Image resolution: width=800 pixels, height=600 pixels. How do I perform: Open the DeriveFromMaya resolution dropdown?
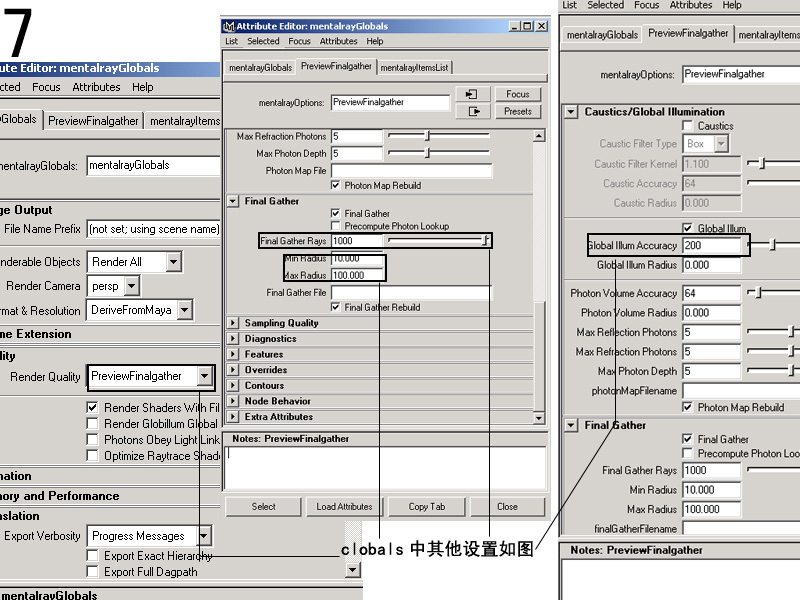click(x=185, y=310)
